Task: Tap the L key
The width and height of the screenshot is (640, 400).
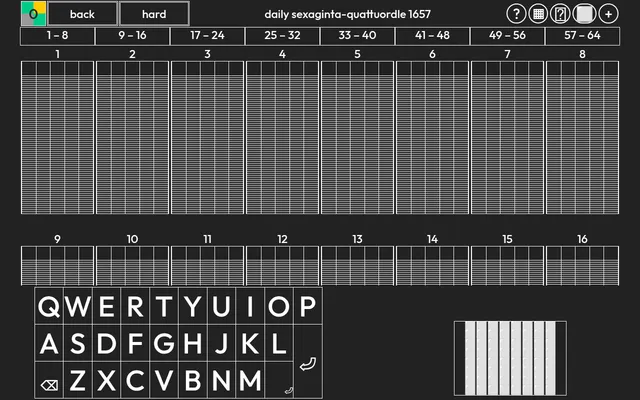Action: tap(279, 344)
